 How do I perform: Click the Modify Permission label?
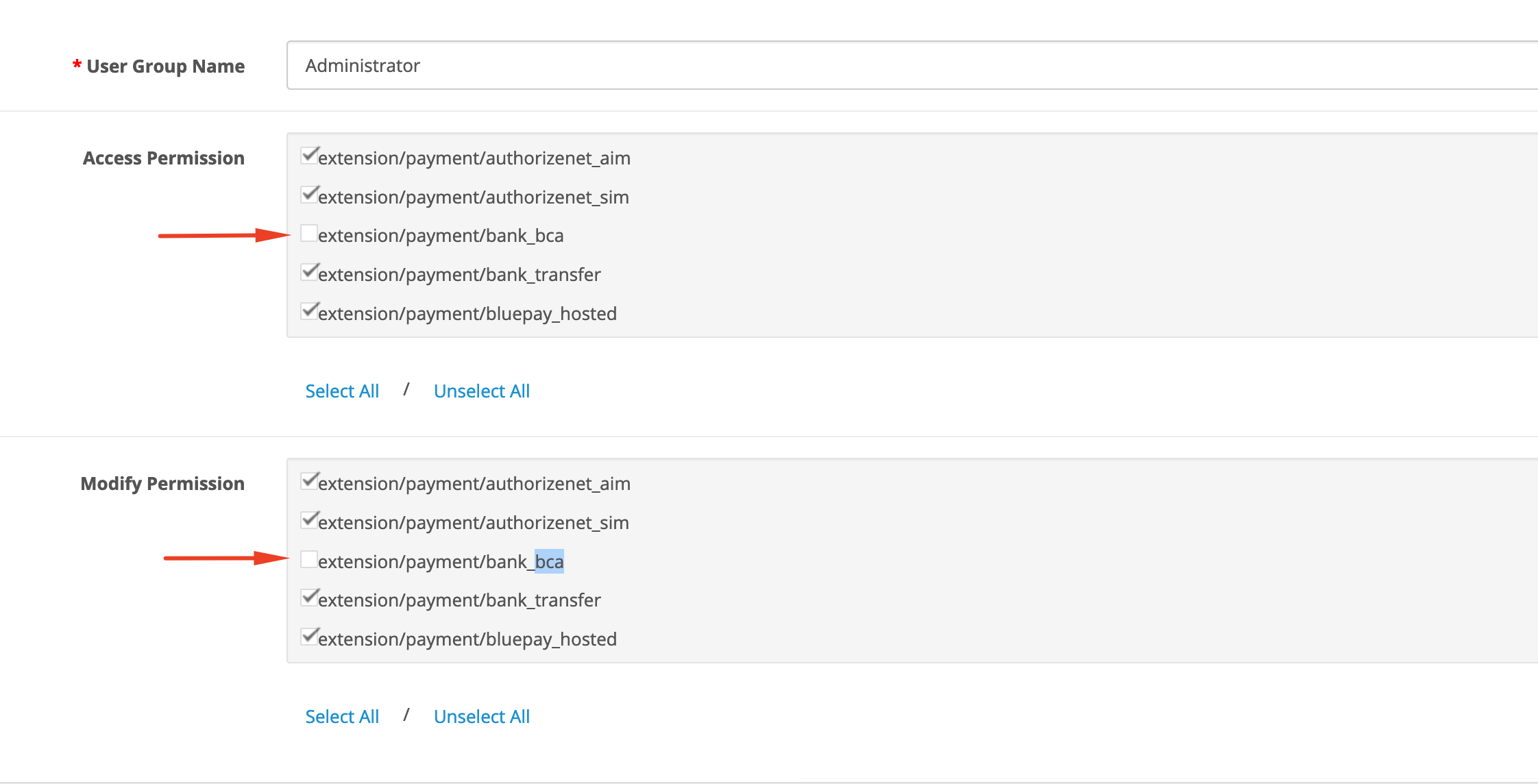(162, 483)
